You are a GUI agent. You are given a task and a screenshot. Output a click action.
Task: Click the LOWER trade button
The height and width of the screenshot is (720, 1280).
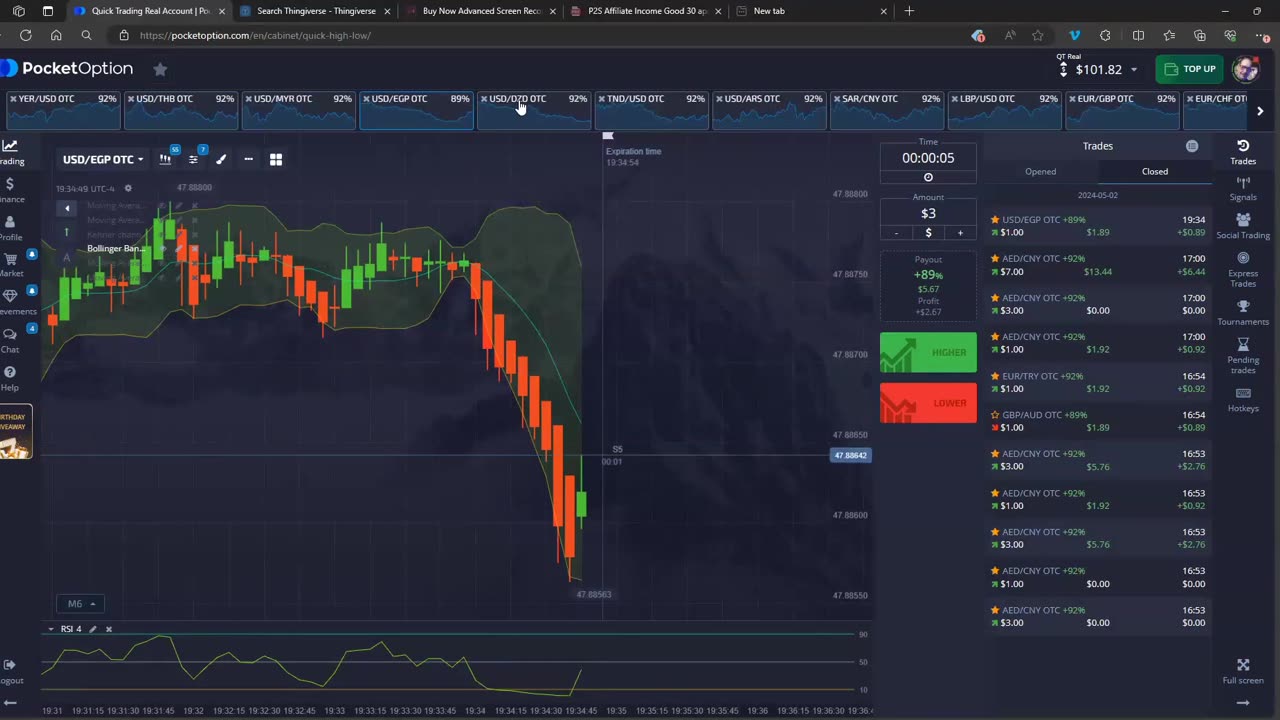click(928, 403)
